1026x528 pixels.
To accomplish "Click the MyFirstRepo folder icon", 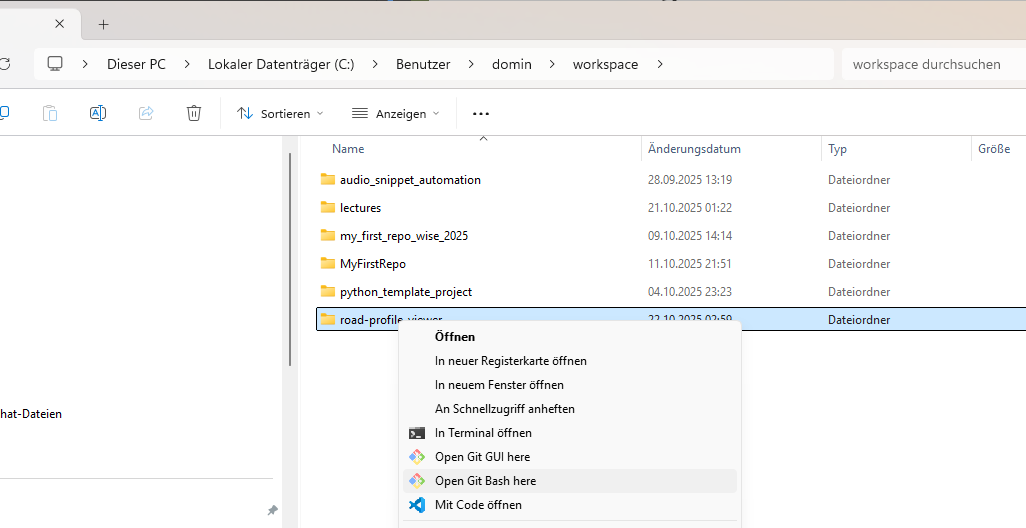I will pyautogui.click(x=328, y=264).
